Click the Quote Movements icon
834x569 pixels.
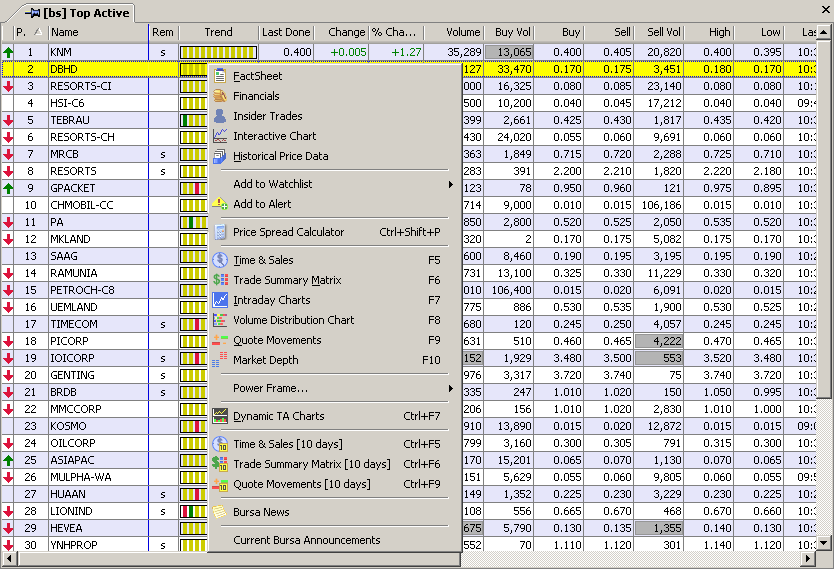tap(220, 340)
